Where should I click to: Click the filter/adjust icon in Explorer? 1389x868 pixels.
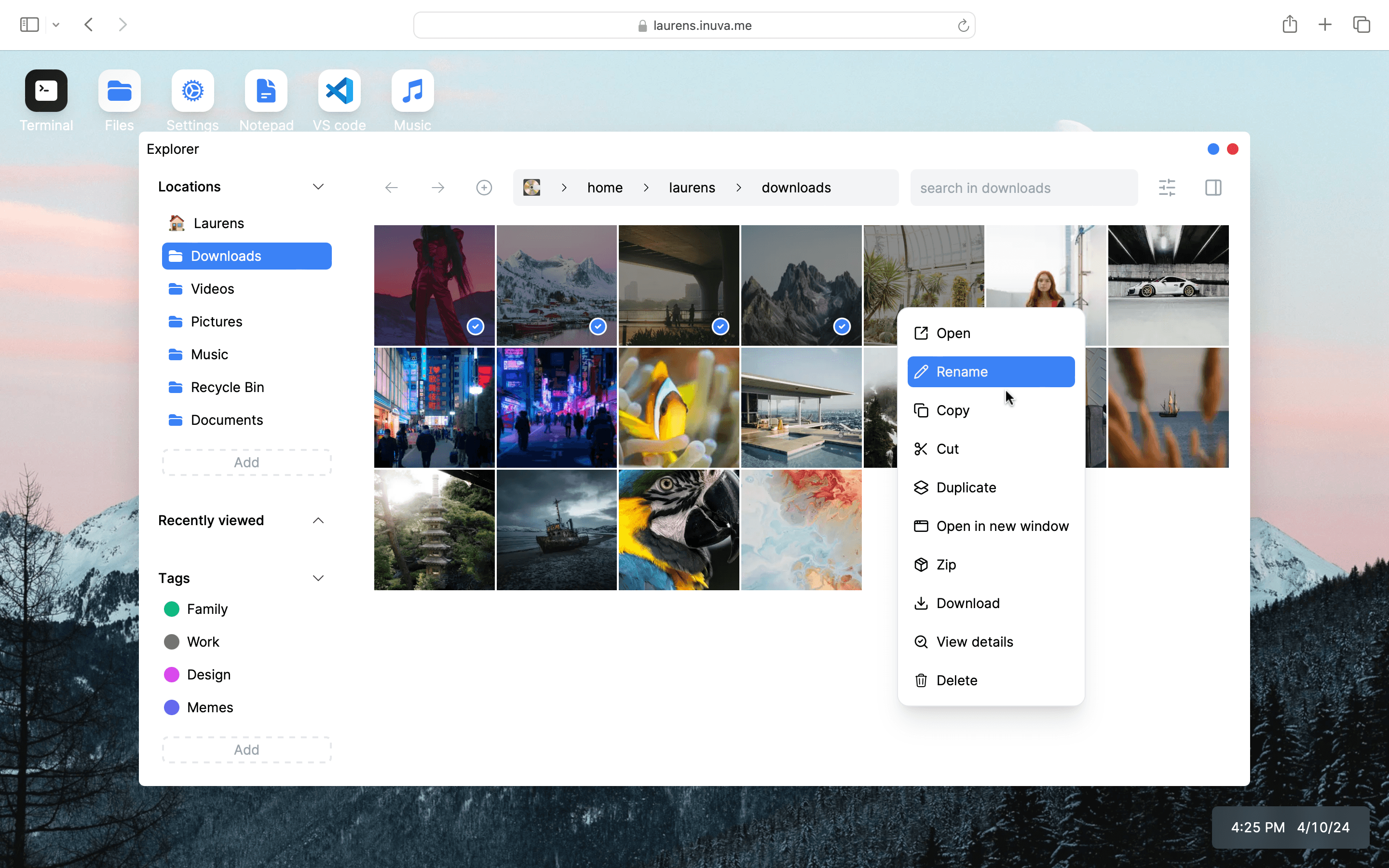tap(1167, 188)
